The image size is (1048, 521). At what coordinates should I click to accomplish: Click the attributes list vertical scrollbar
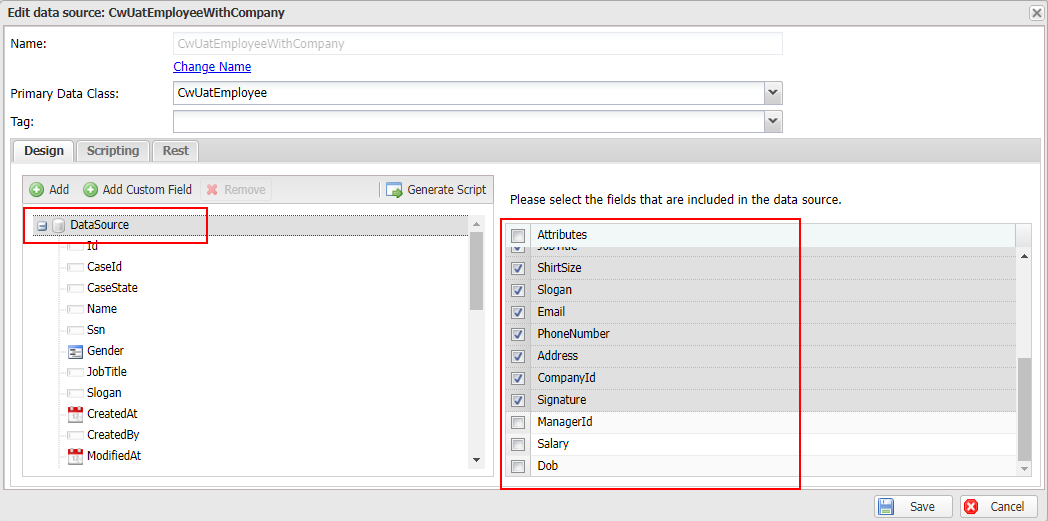coord(1023,405)
